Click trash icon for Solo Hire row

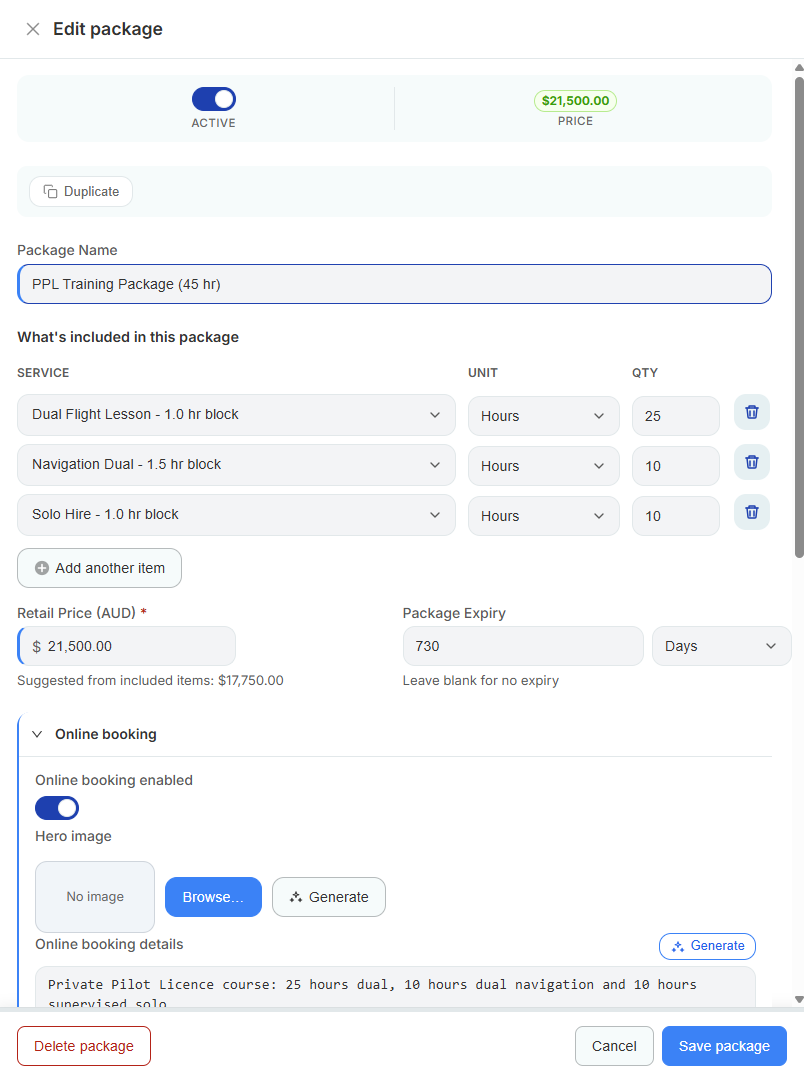751,512
